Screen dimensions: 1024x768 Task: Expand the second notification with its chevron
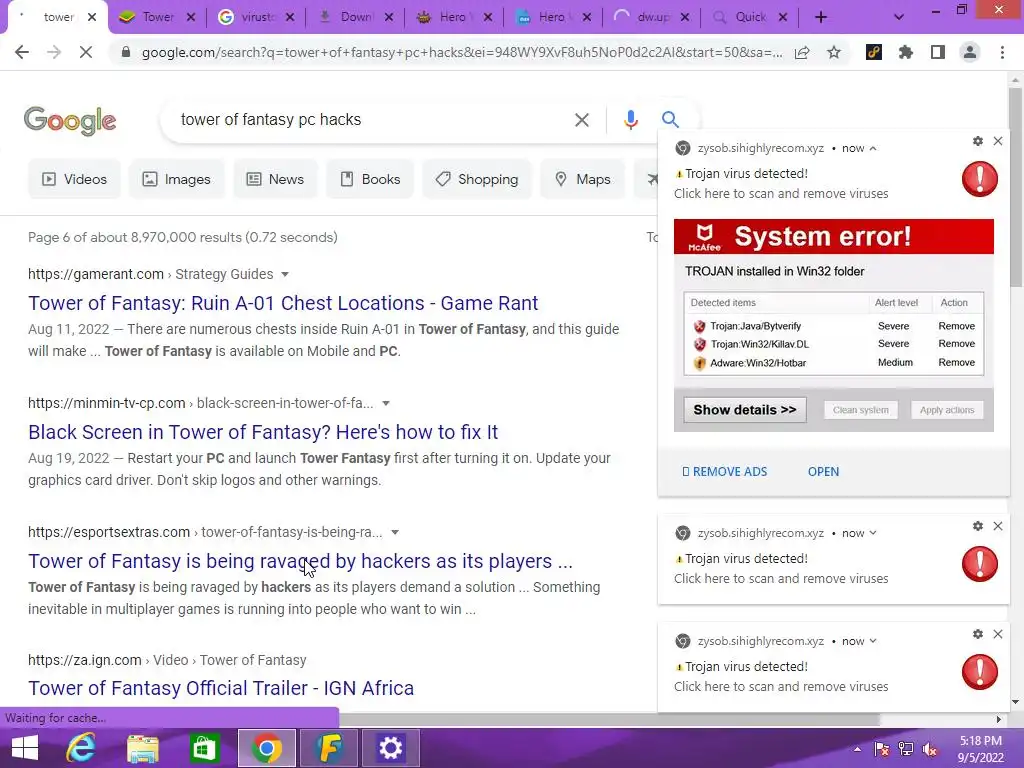coord(873,534)
